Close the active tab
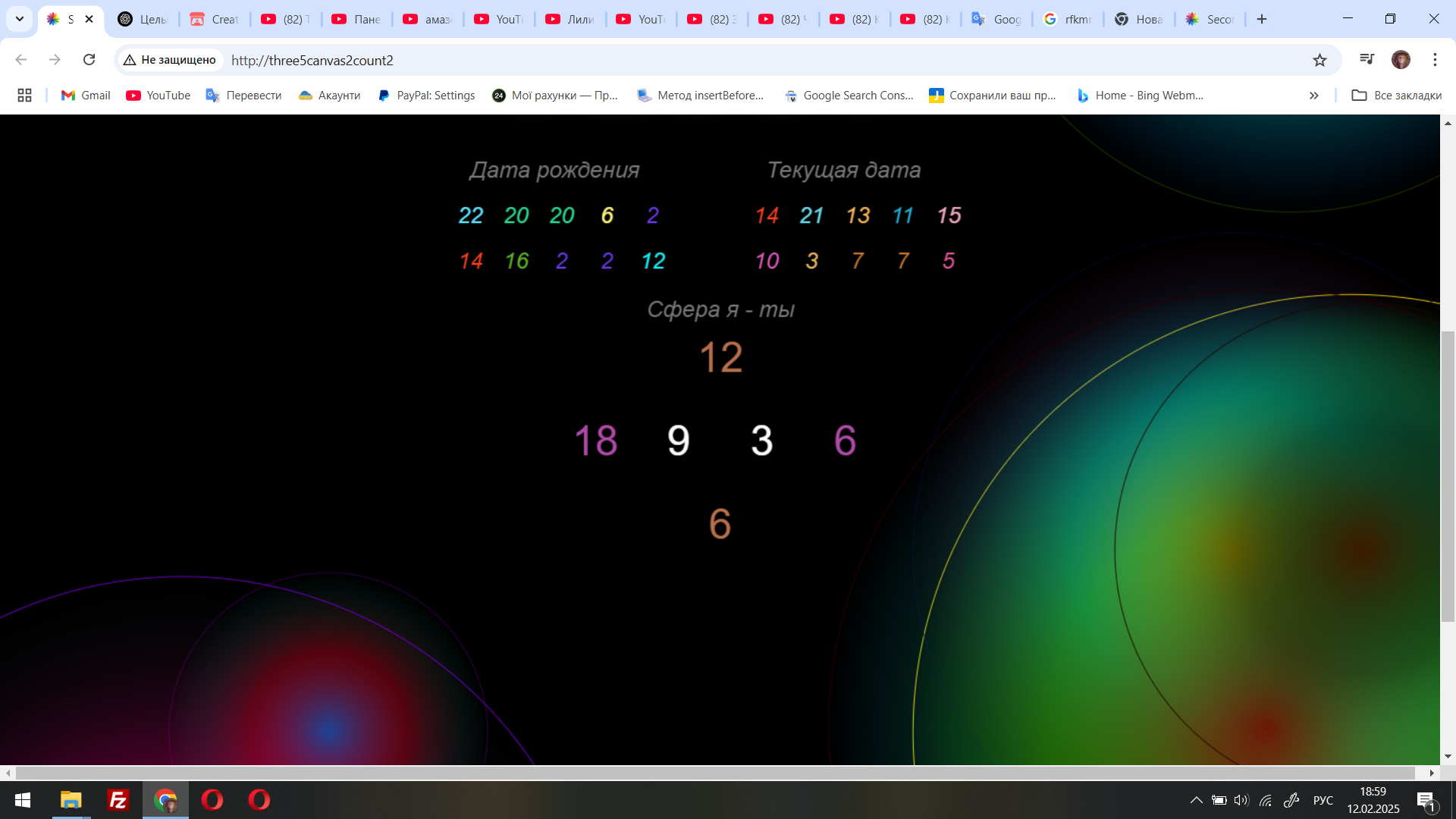The image size is (1456, 819). click(x=89, y=19)
